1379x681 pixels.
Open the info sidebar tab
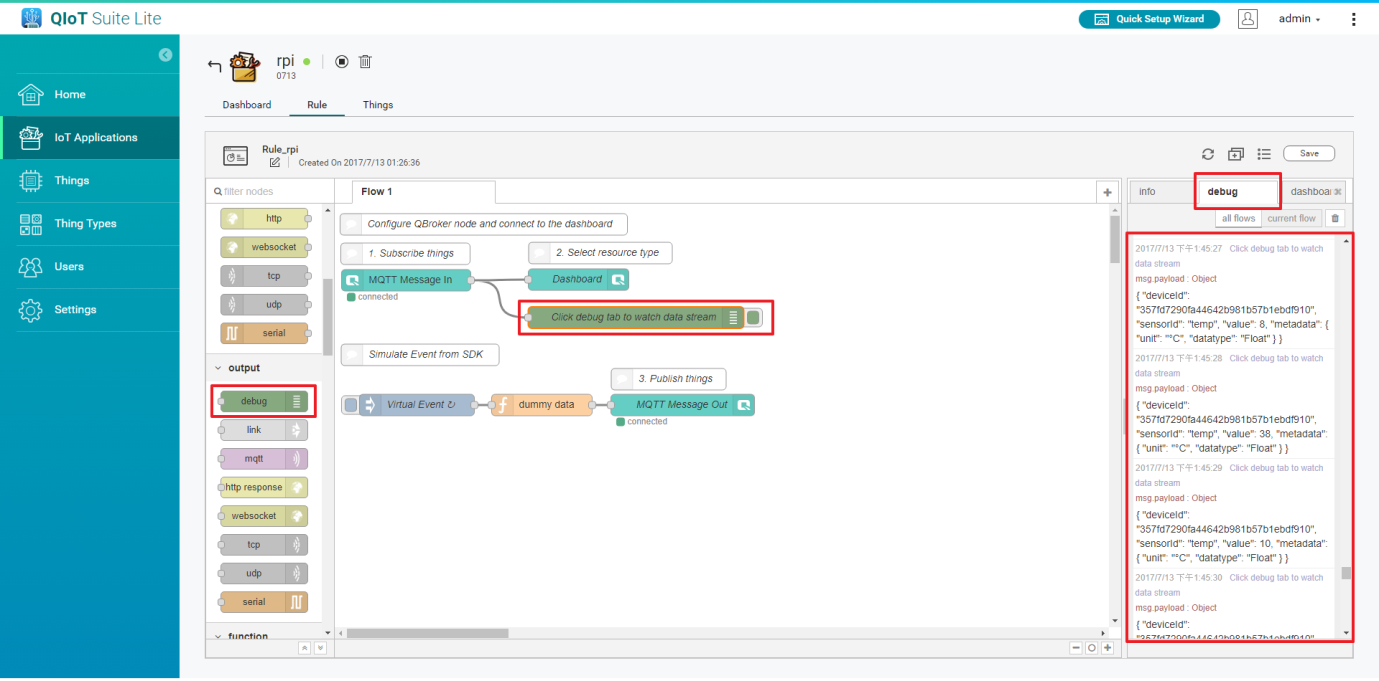point(1147,192)
